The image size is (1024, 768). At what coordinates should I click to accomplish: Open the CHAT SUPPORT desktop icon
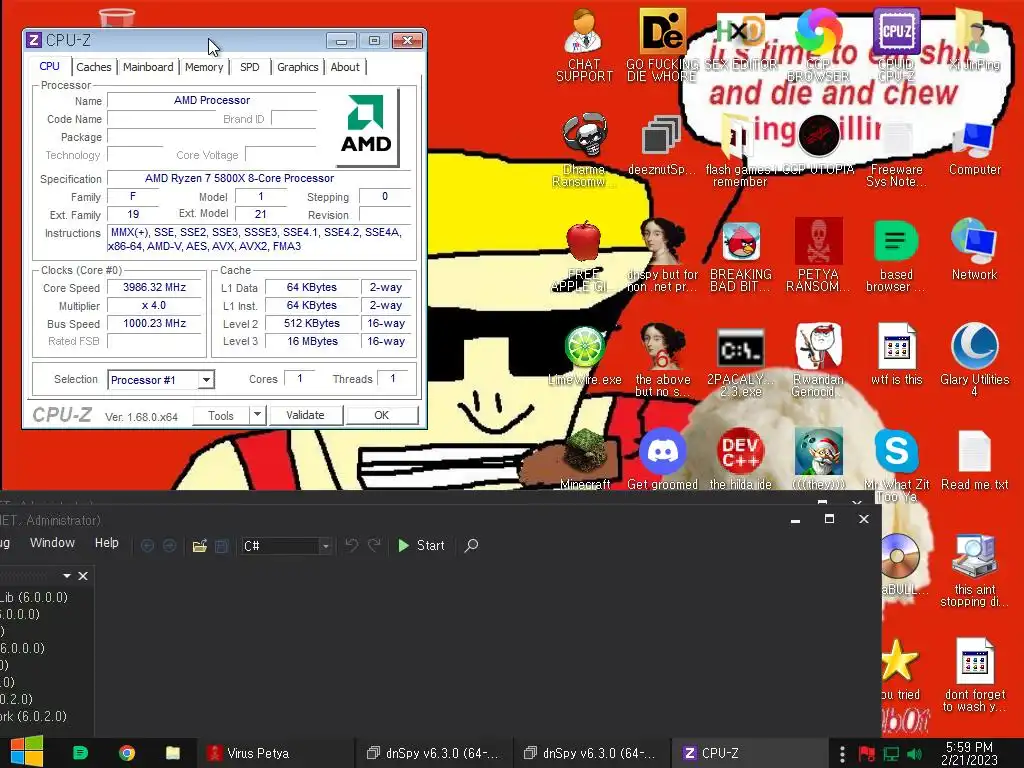(584, 44)
